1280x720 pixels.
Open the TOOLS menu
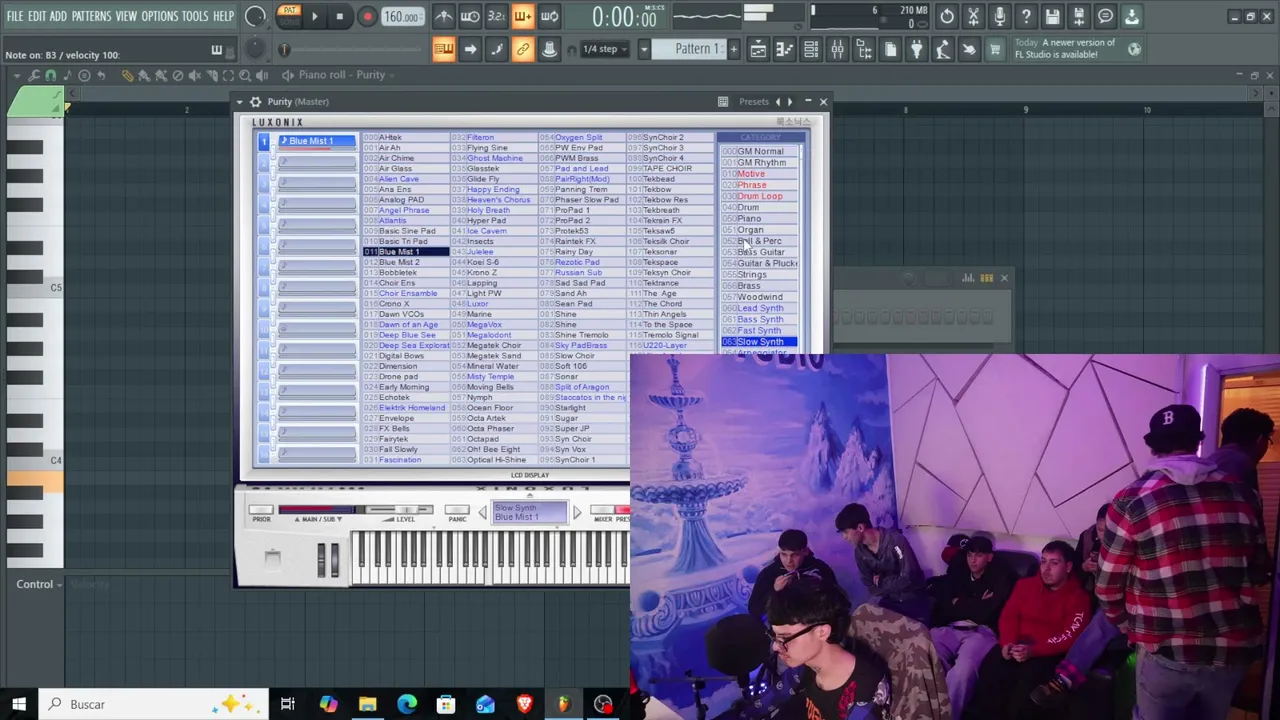click(195, 16)
